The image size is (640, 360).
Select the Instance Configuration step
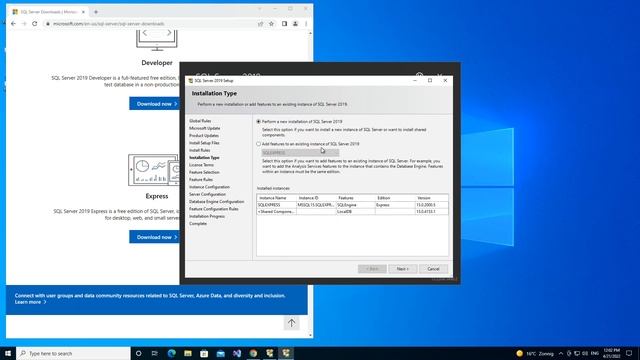click(209, 187)
